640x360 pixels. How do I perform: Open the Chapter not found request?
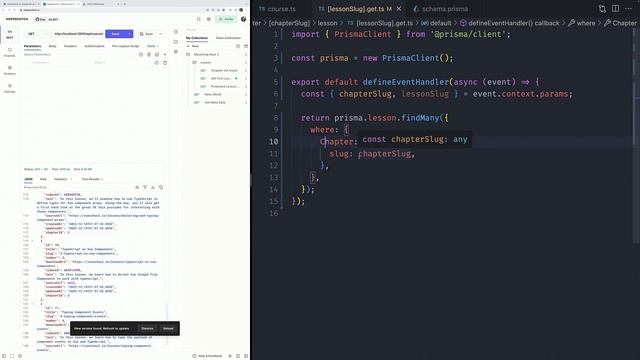[224, 71]
